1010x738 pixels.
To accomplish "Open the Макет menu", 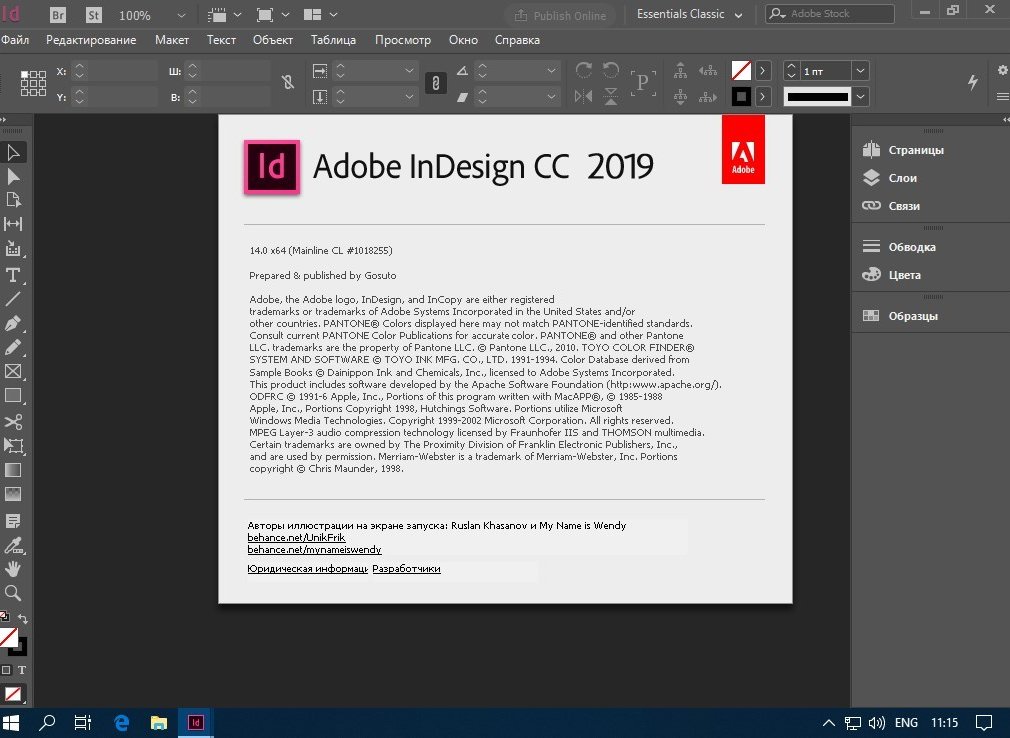I will [172, 40].
